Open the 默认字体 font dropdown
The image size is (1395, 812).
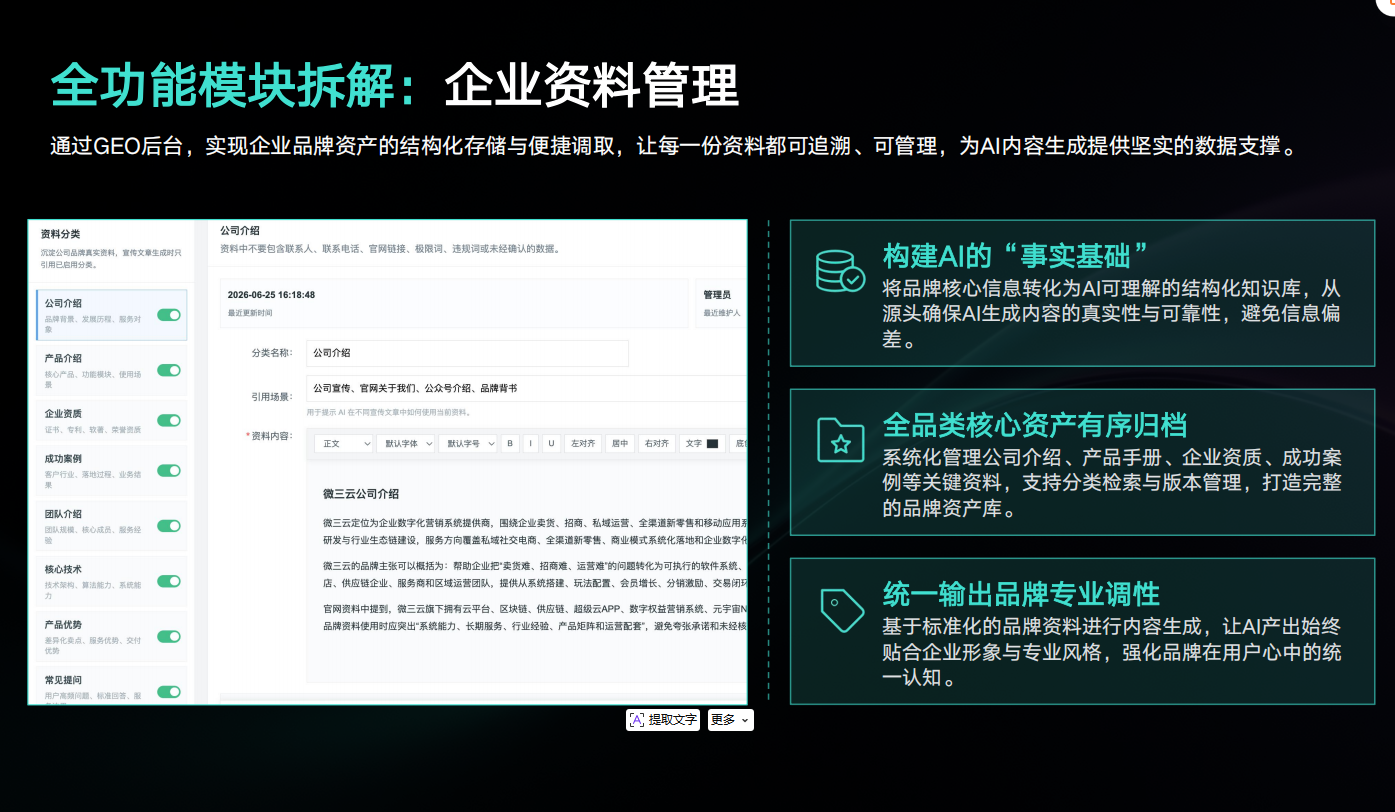405,443
